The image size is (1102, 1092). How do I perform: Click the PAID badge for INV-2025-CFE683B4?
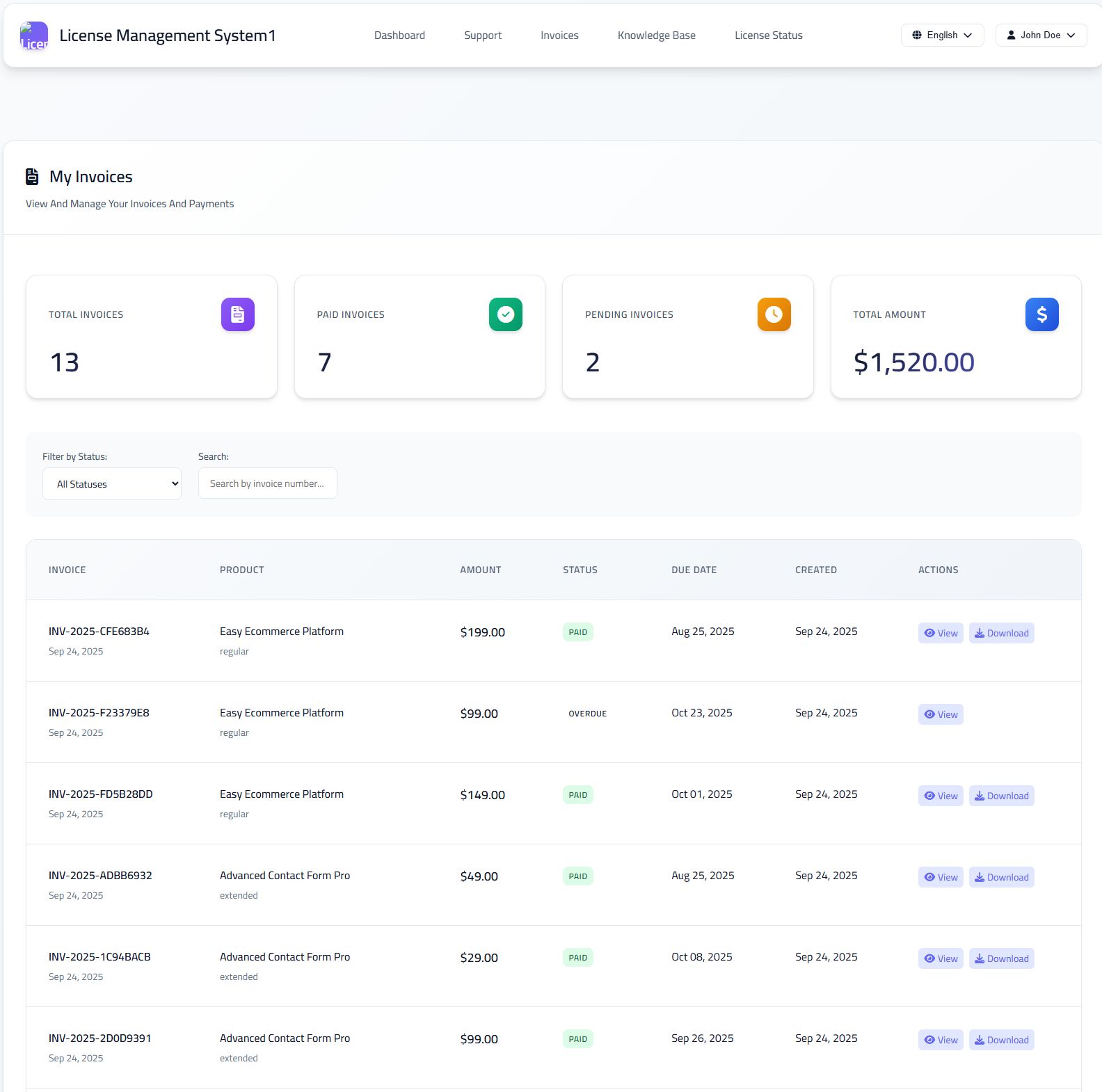(x=578, y=632)
